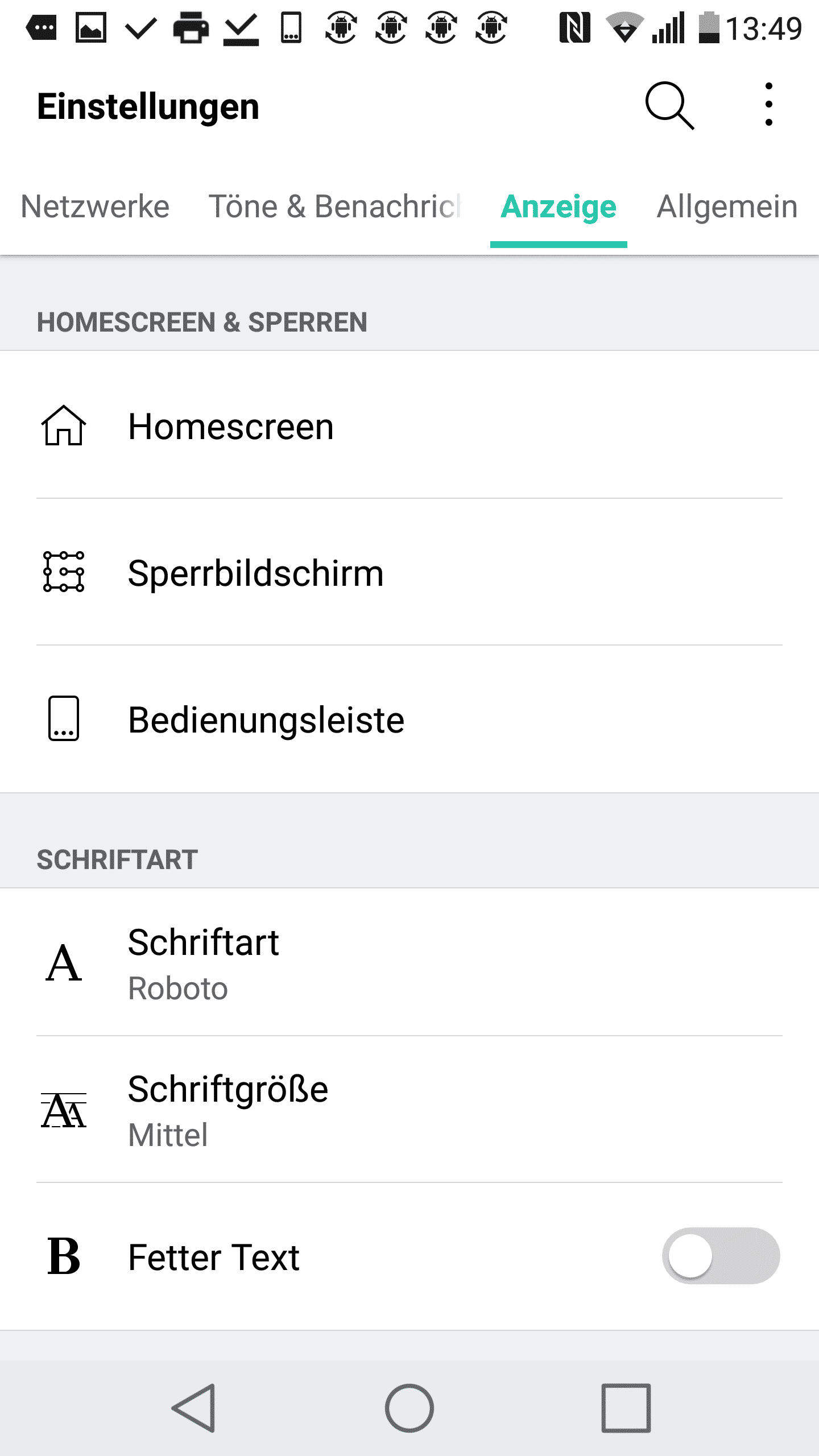Tap the search magnifier icon
The width and height of the screenshot is (819, 1456).
coord(669,106)
